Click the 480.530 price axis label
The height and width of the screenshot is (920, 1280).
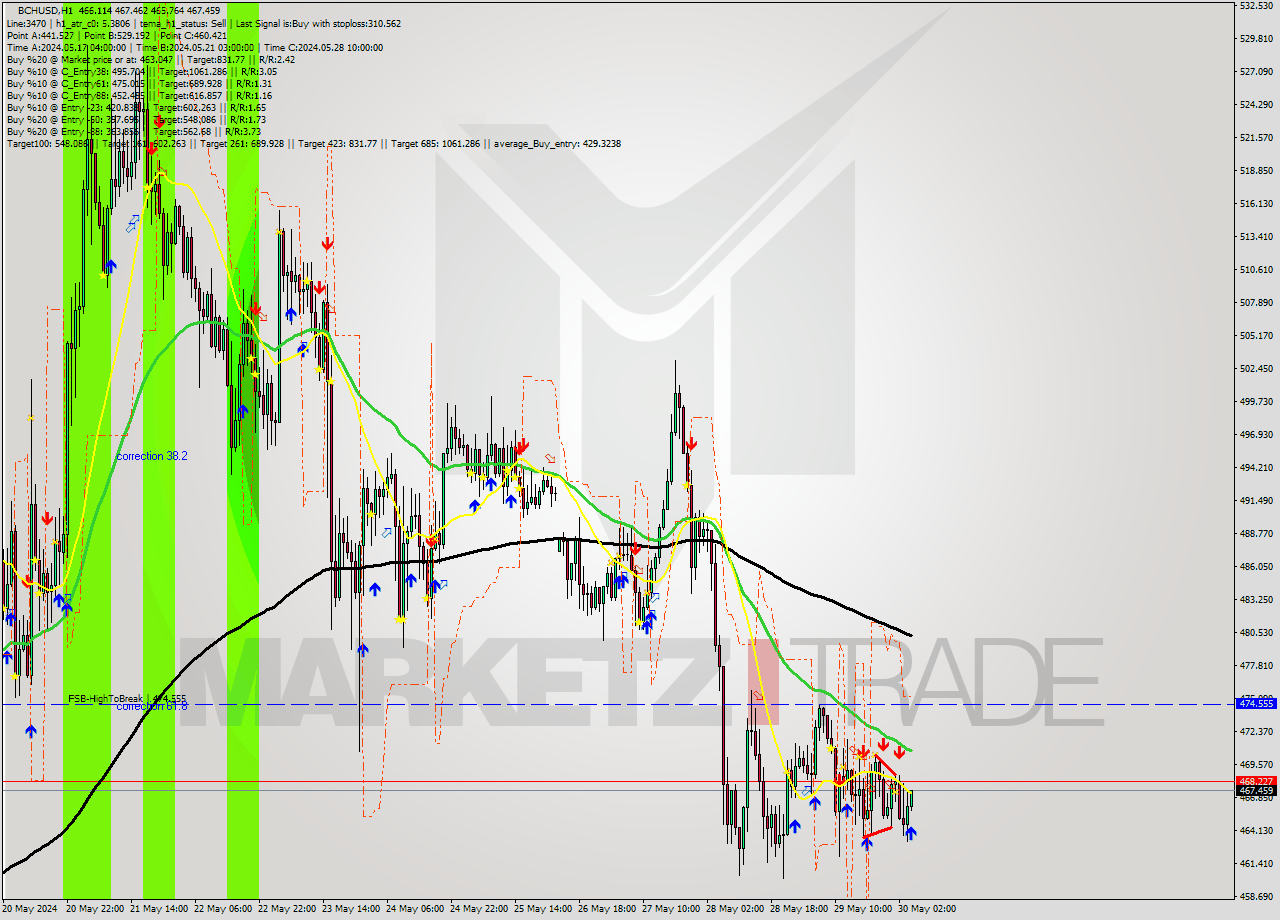coord(1255,633)
